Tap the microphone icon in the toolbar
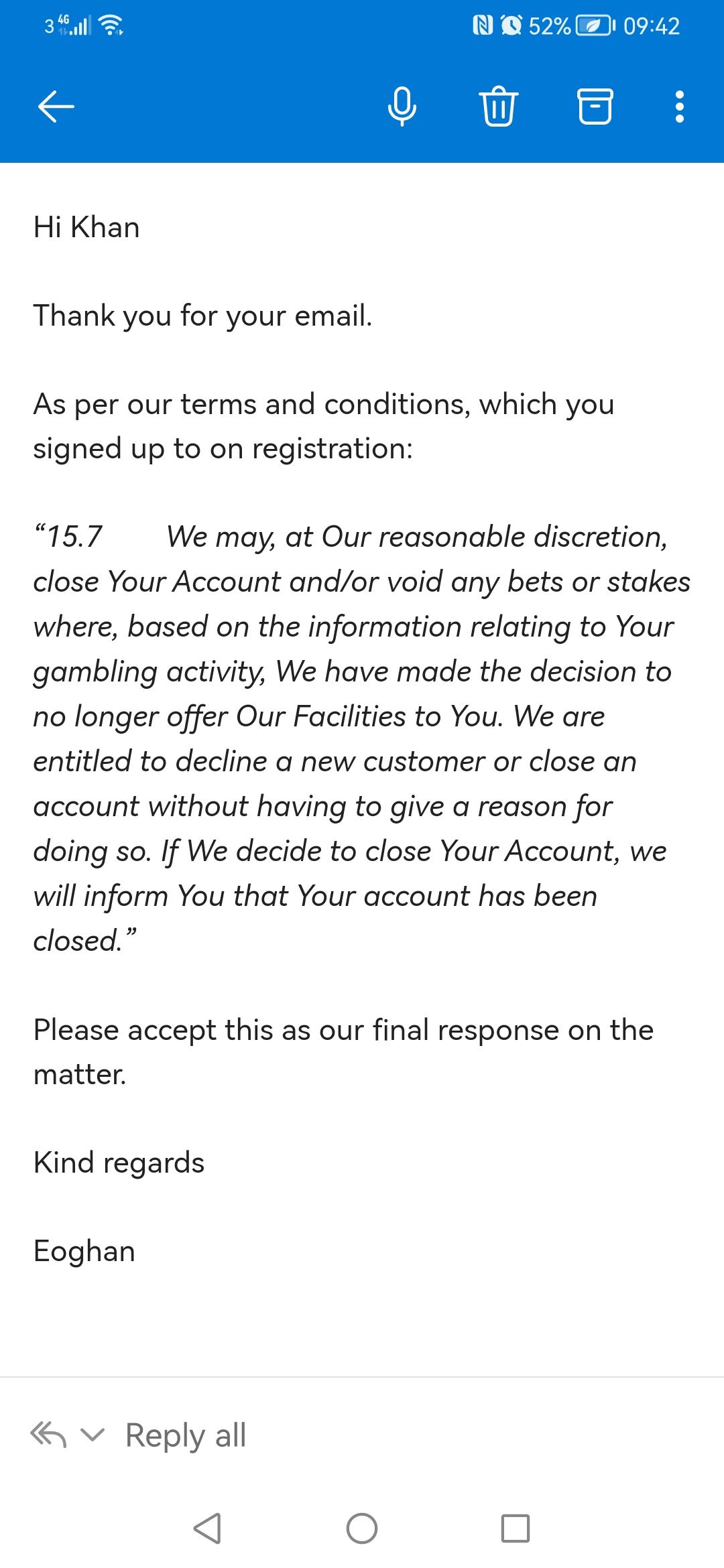 [402, 107]
